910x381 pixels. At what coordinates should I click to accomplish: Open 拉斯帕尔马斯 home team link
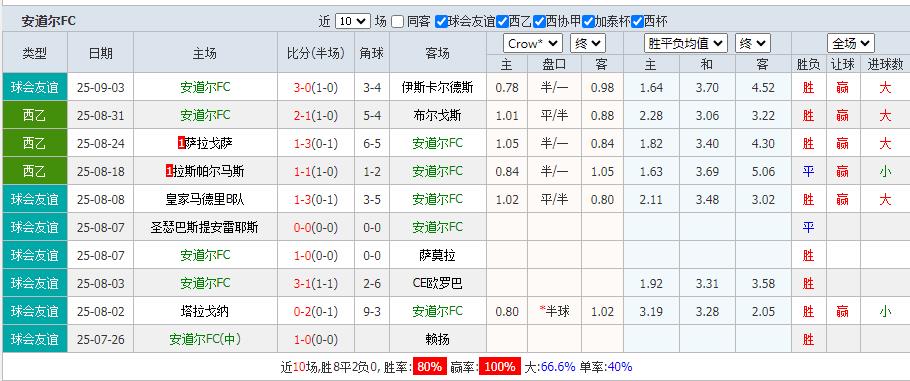pos(208,171)
